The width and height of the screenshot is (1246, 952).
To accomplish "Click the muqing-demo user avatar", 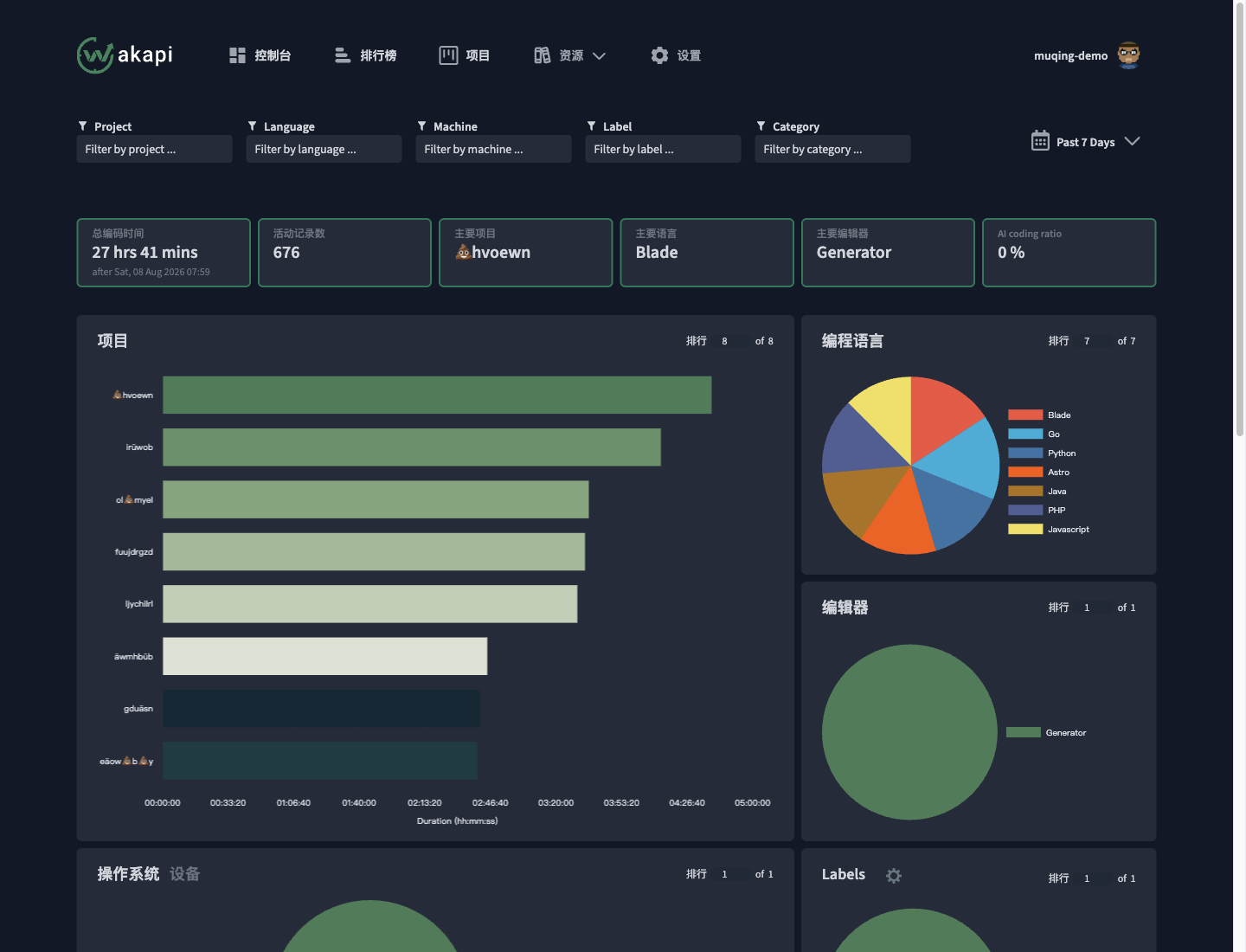I will pyautogui.click(x=1128, y=55).
